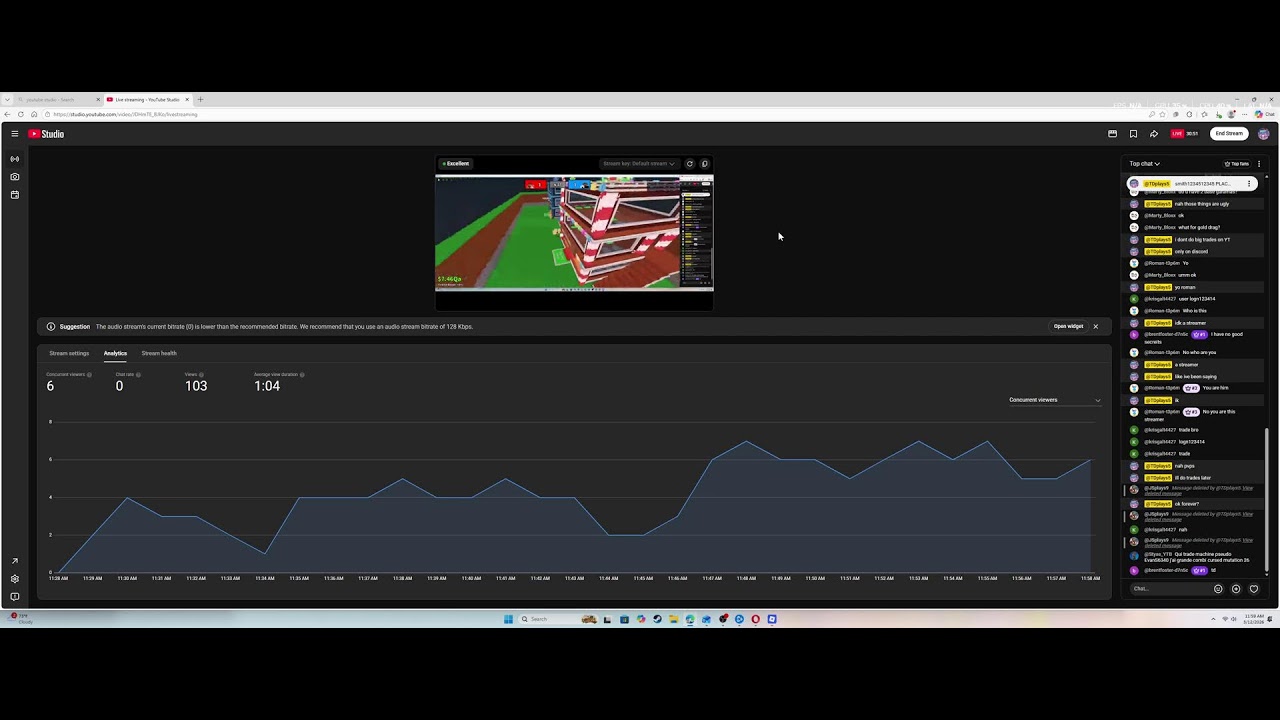Screen dimensions: 1280x720
Task: Click the live stream preview thumbnail
Action: 574,233
